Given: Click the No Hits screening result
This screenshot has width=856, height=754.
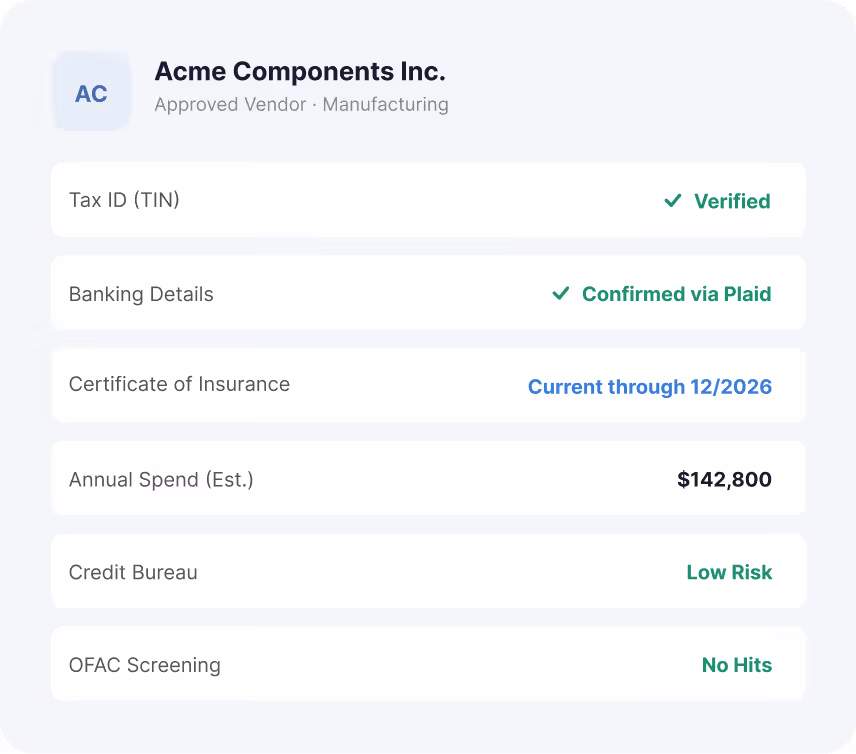Looking at the screenshot, I should click(736, 666).
